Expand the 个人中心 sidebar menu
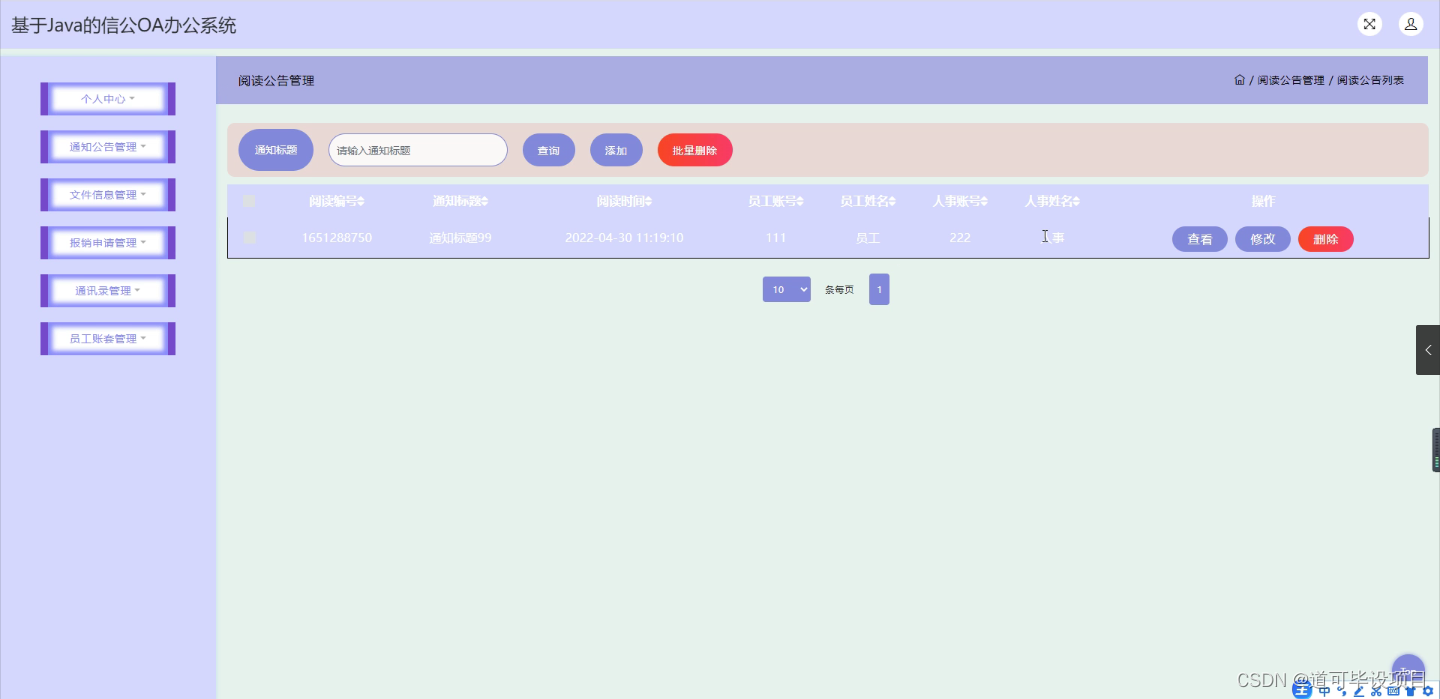 coord(107,98)
